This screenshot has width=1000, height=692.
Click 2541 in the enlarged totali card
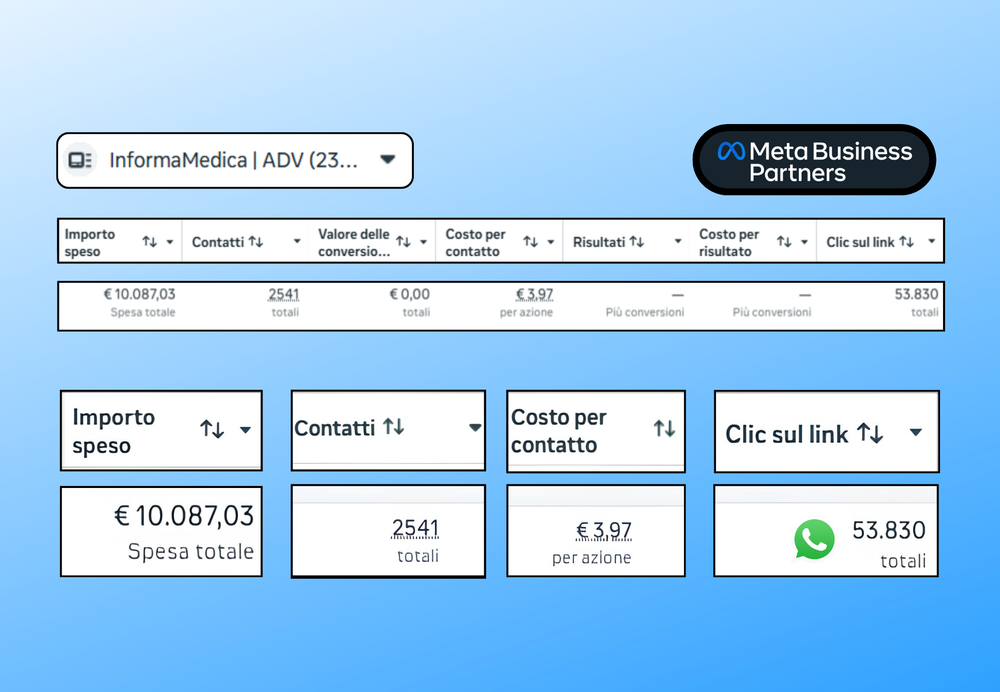coord(415,528)
